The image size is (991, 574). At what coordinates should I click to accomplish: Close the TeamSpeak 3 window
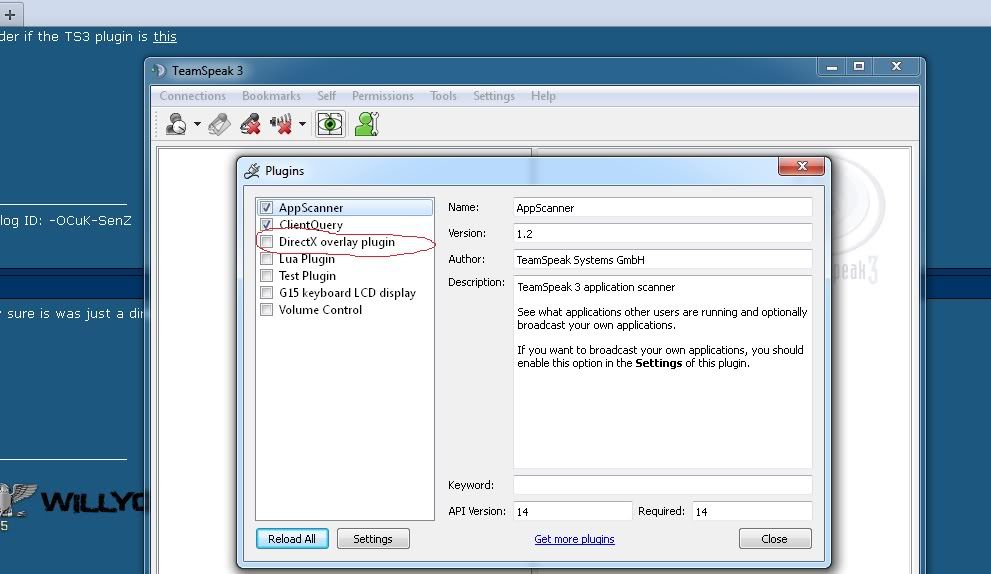[896, 66]
